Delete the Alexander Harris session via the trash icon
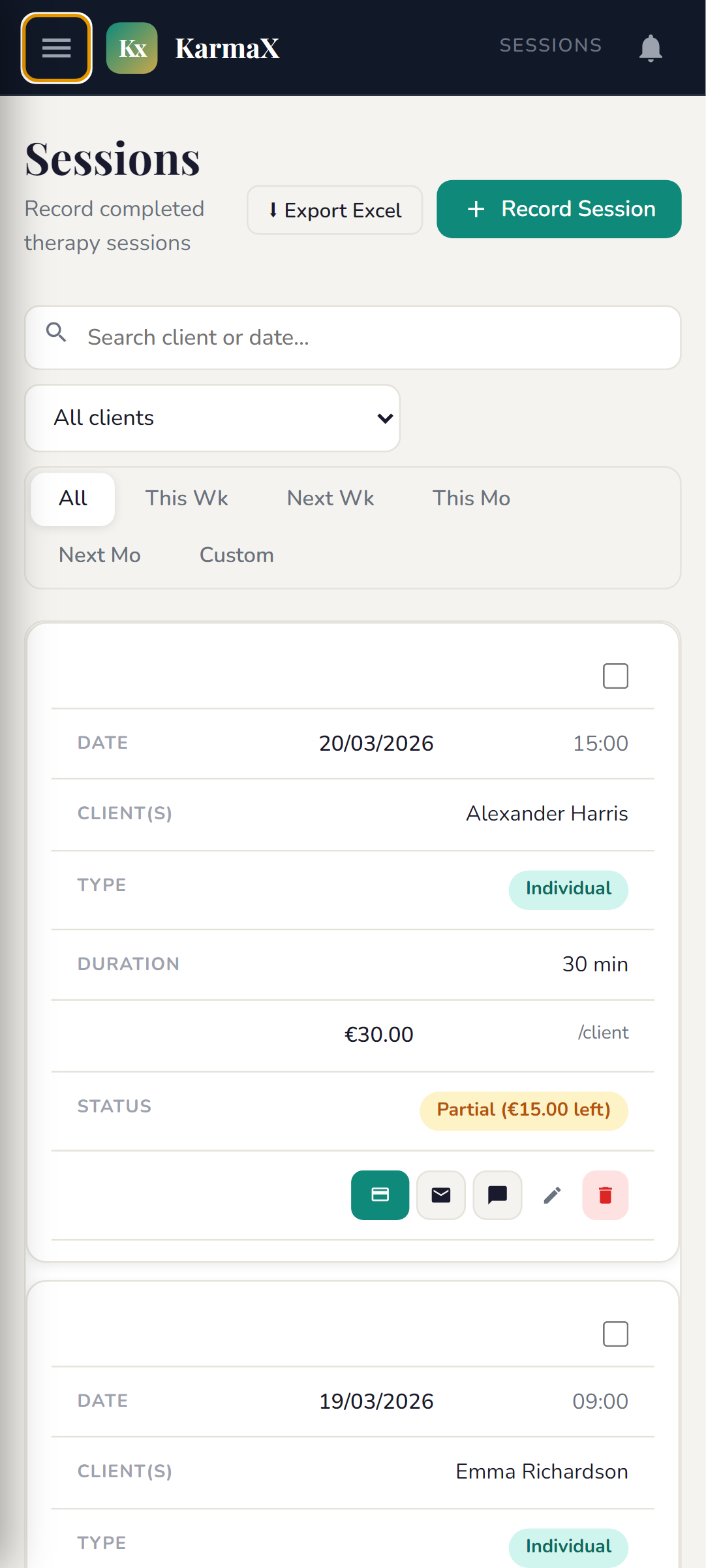The width and height of the screenshot is (706, 1568). (x=606, y=1195)
